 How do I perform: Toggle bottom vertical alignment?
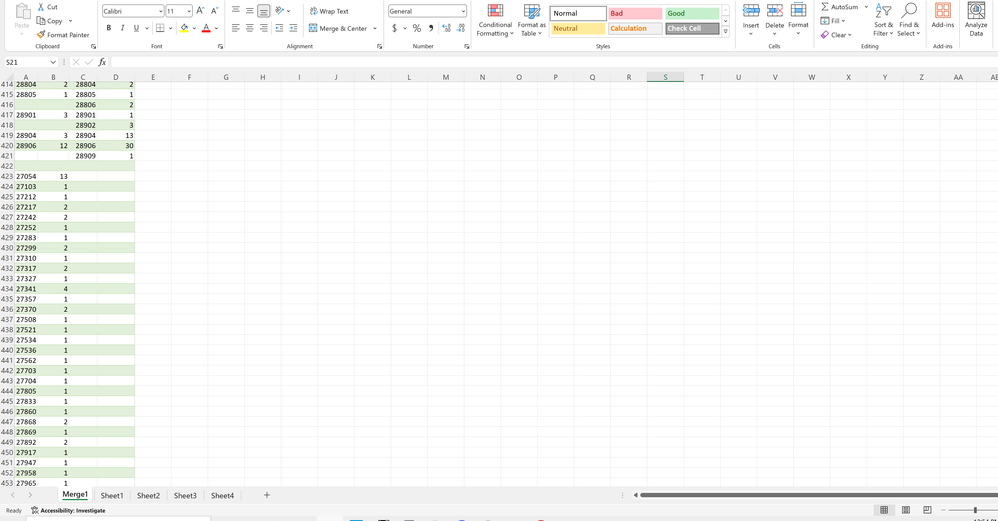[264, 11]
